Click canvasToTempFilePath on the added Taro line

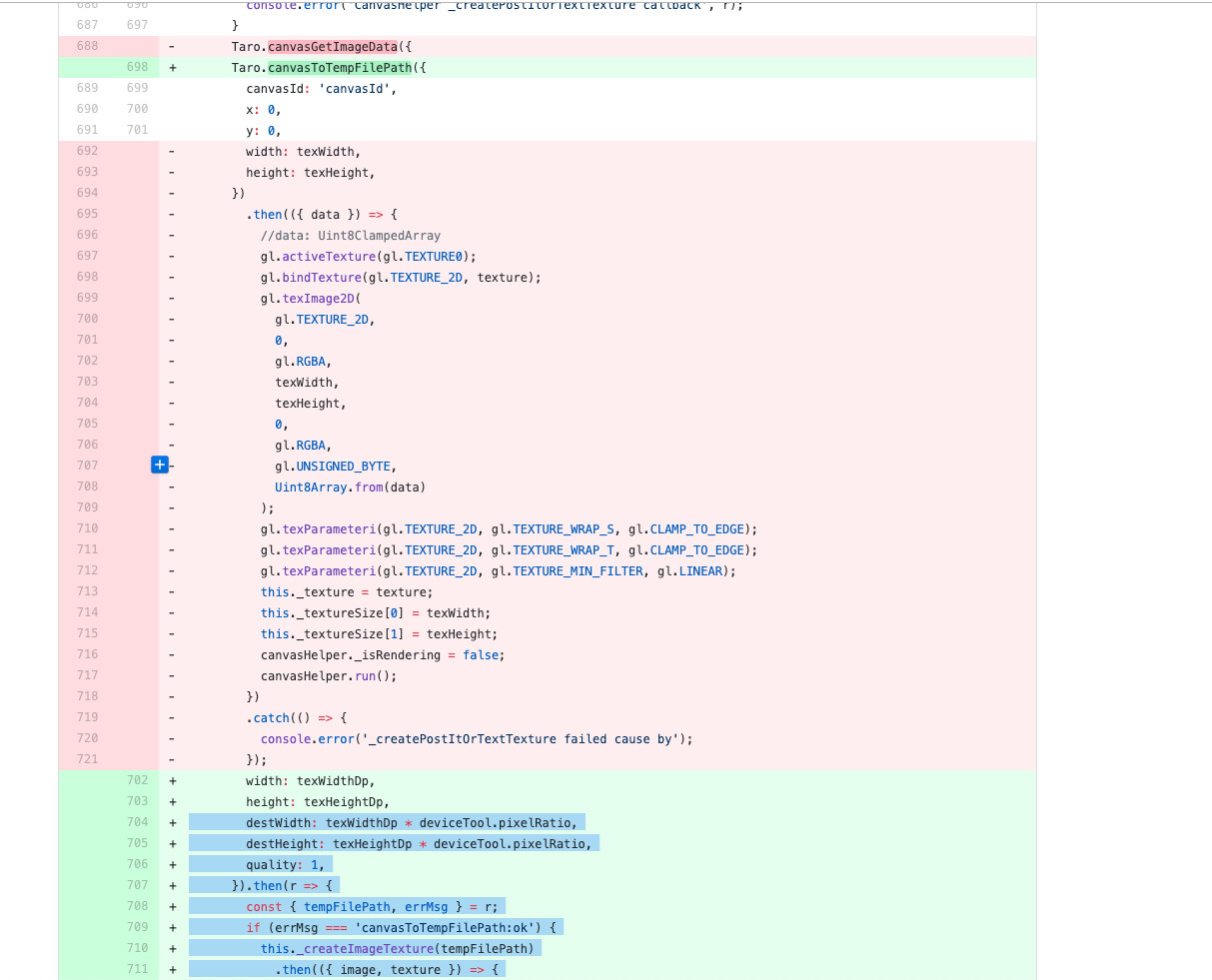tap(339, 68)
